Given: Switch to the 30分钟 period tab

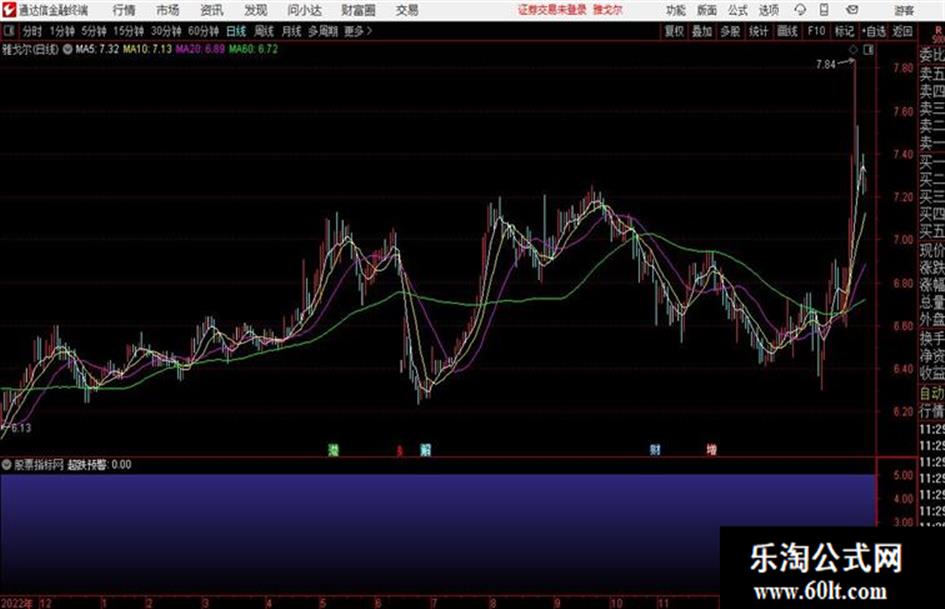Looking at the screenshot, I should [166, 31].
